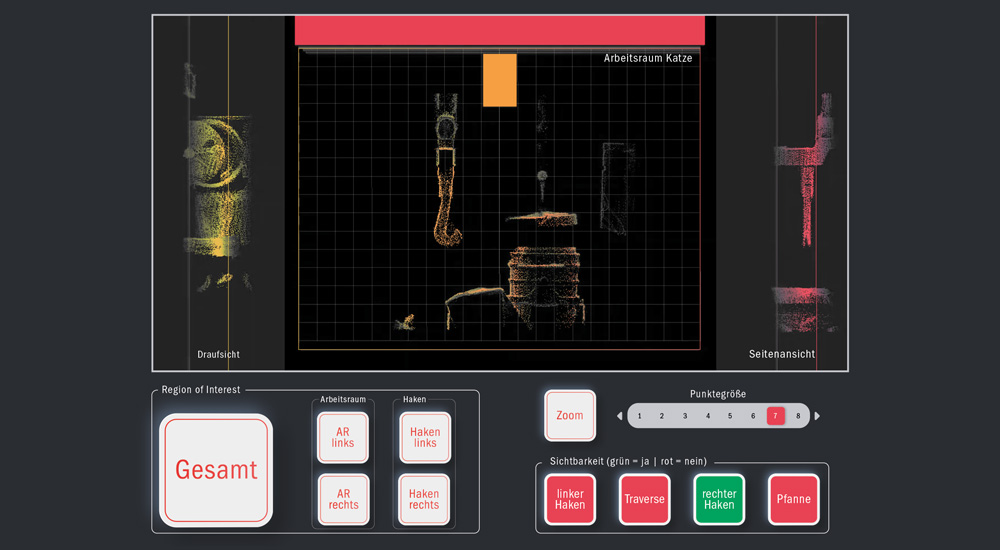1000x550 pixels.
Task: Choose the AR rechts workspace button
Action: coord(343,499)
